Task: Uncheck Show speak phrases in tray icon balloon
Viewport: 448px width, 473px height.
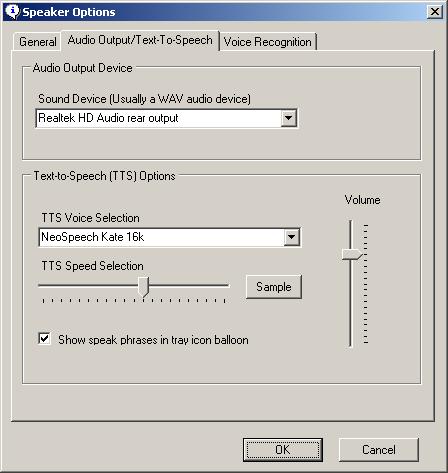Action: click(x=44, y=339)
